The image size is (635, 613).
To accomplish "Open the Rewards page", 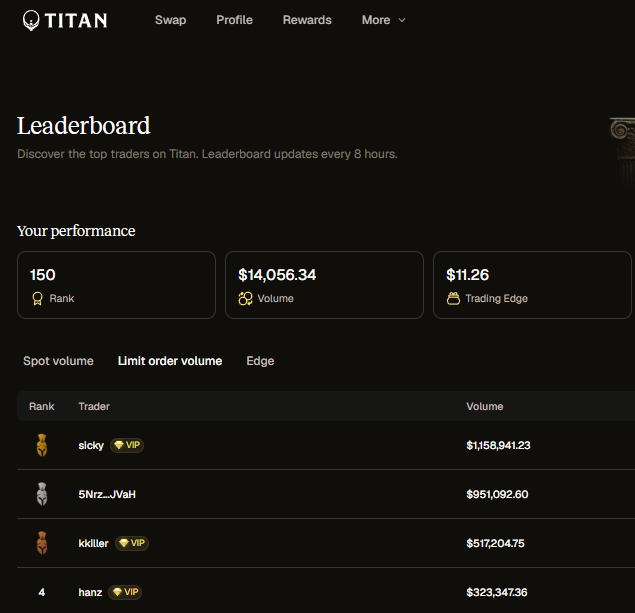I will click(x=307, y=20).
